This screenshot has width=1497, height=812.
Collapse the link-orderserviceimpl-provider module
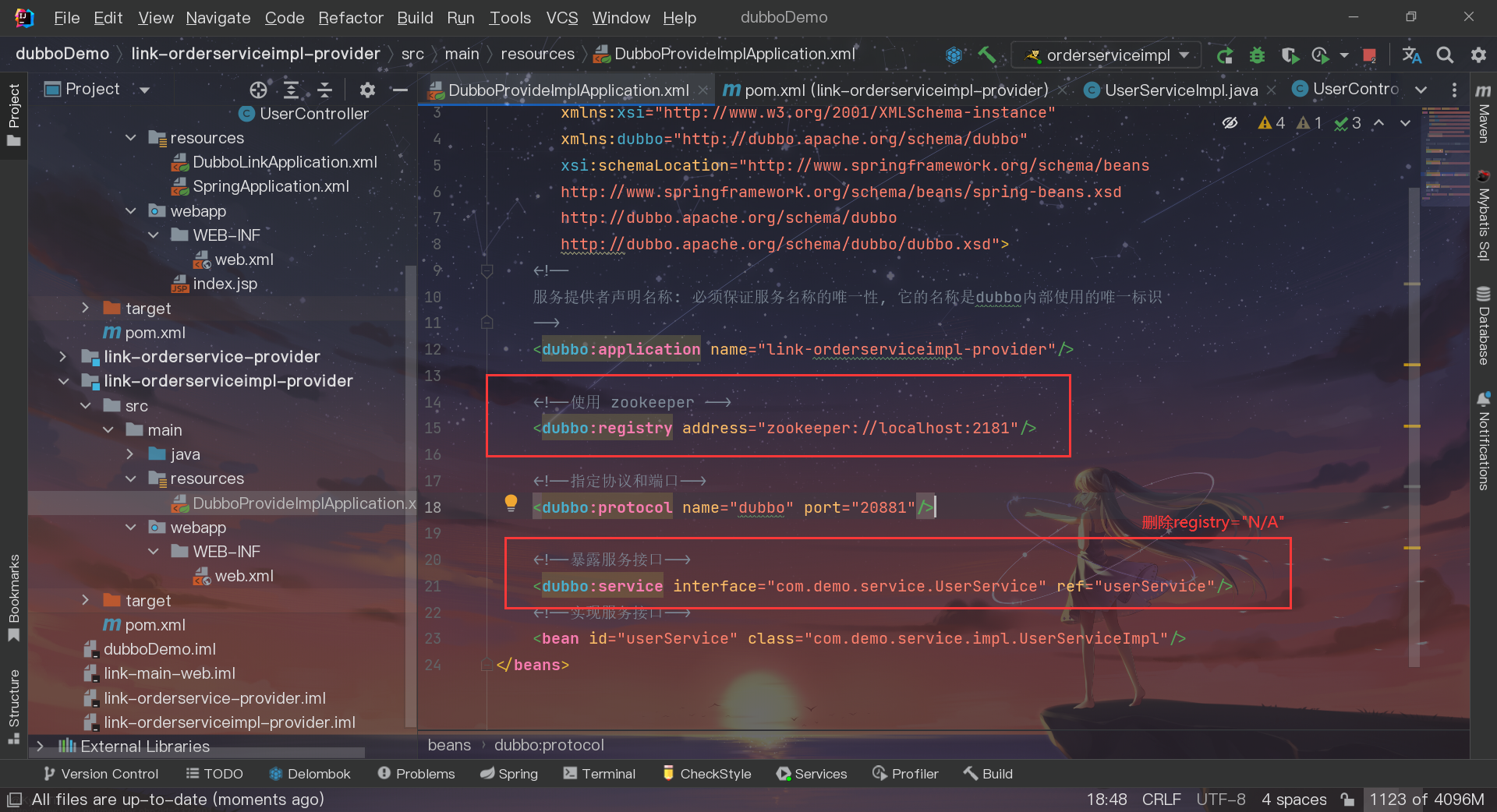point(63,381)
